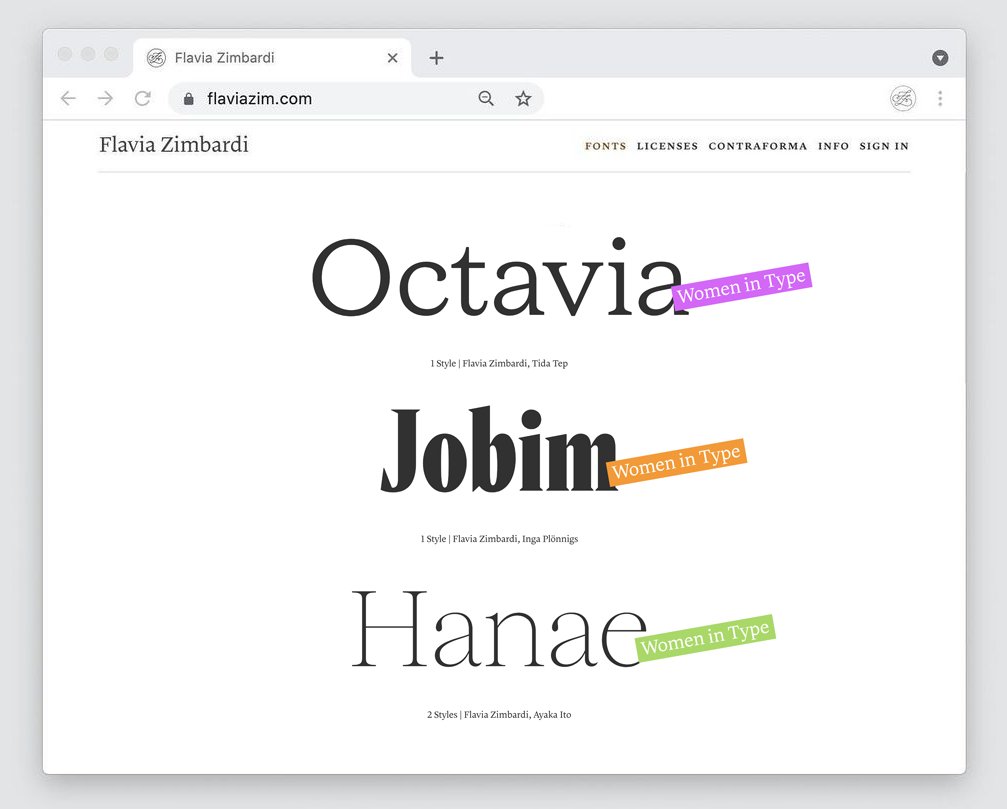The width and height of the screenshot is (1007, 809).
Task: Open the zoom/search icon in the address bar
Action: tap(486, 98)
